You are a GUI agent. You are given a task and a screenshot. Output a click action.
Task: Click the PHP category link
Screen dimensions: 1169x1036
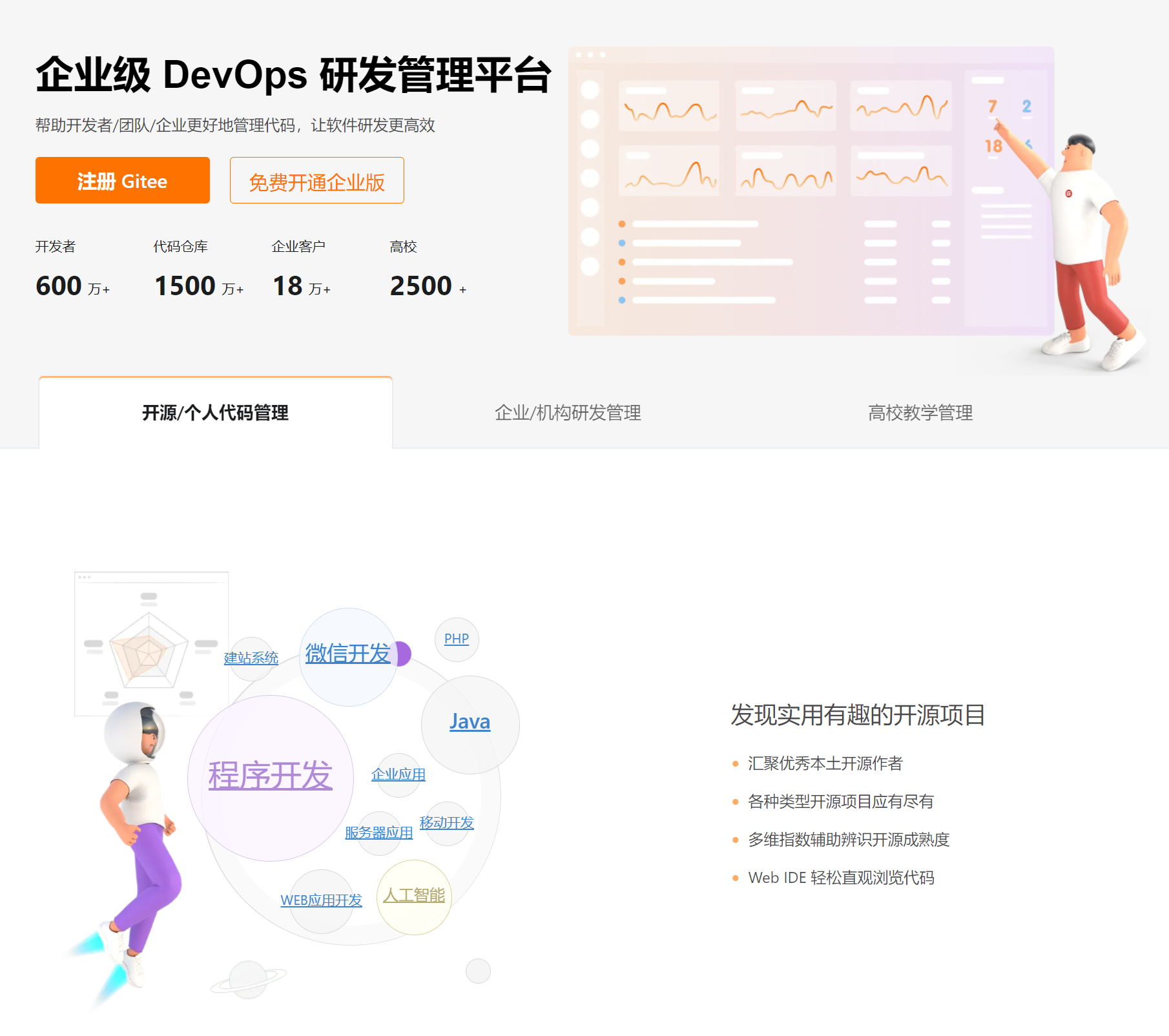click(x=457, y=639)
